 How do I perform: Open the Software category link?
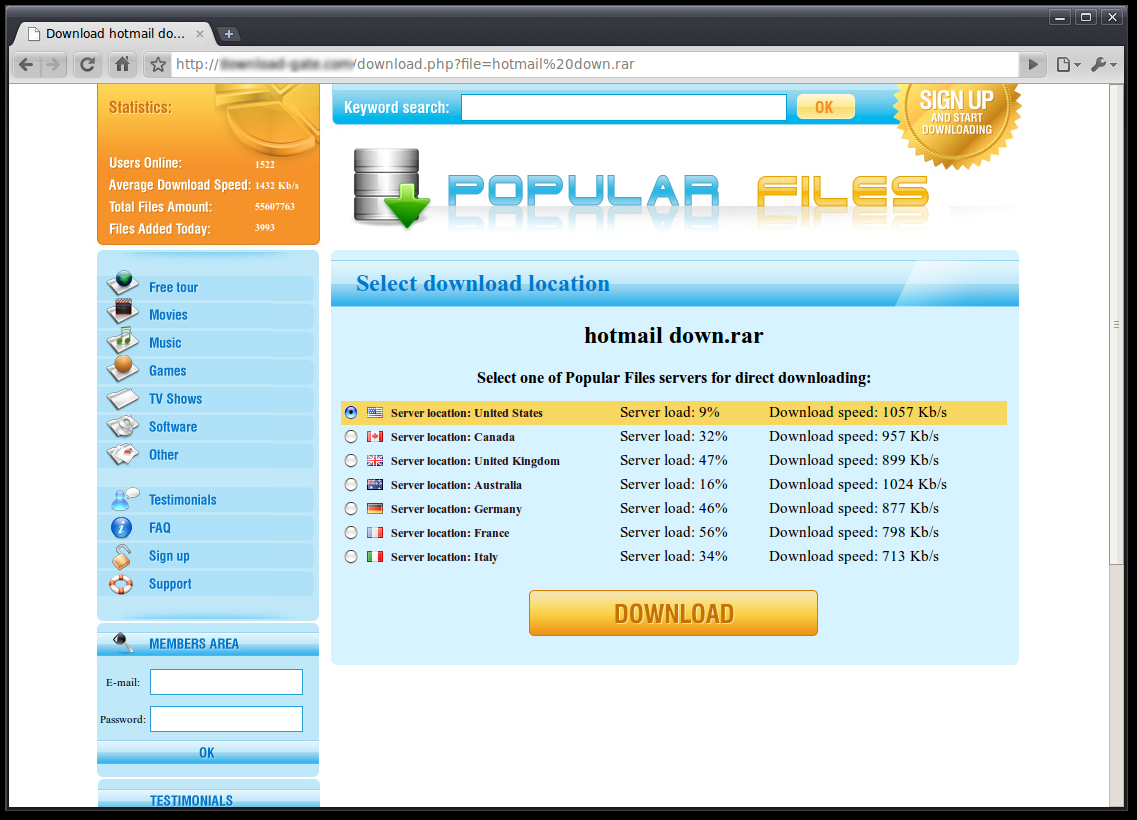[173, 427]
